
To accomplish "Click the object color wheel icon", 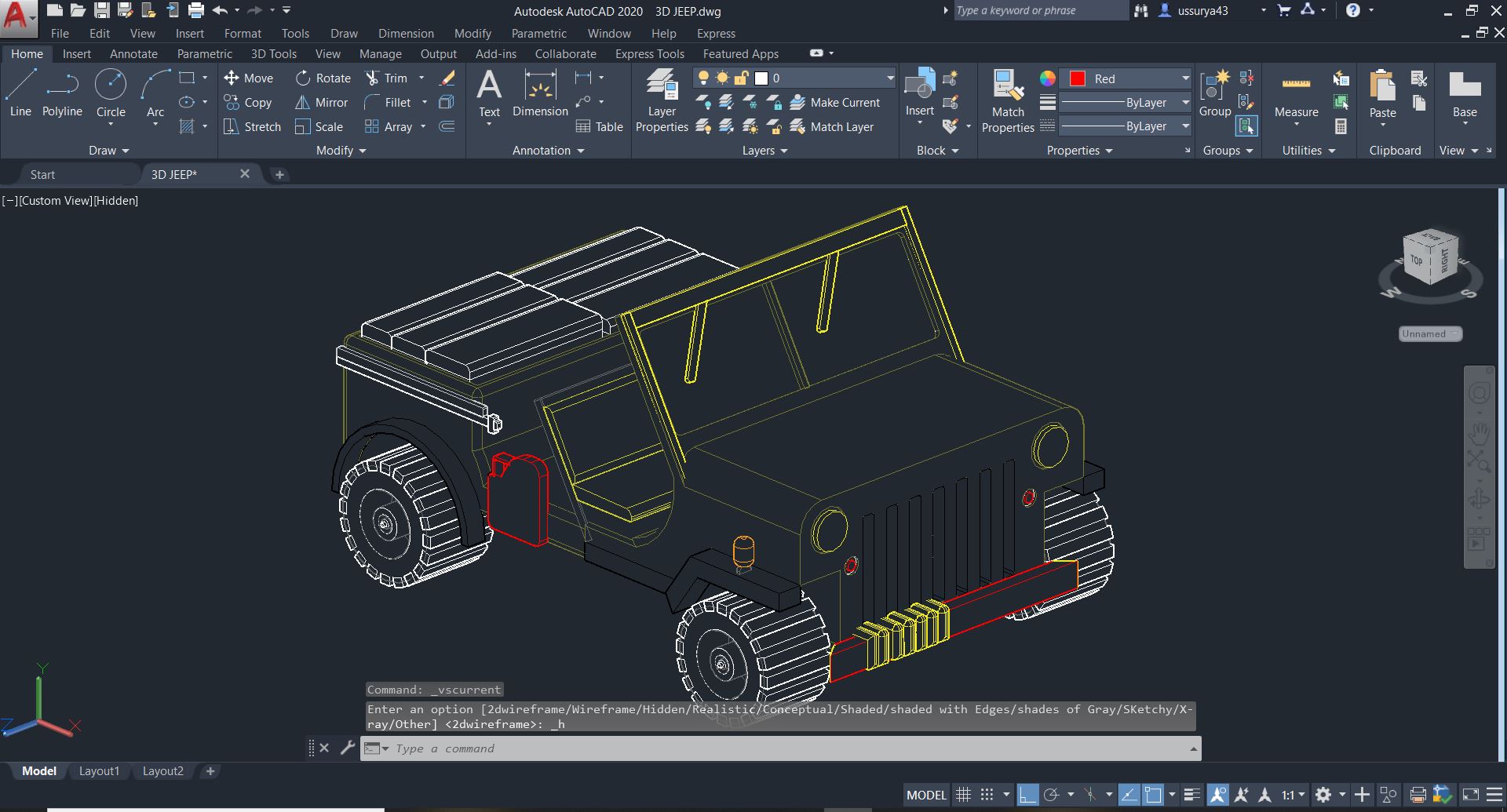I will (x=1047, y=78).
